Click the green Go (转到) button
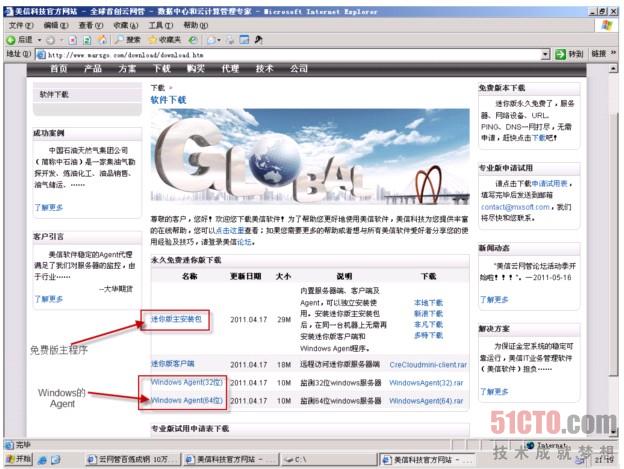624x469 pixels. pyautogui.click(x=569, y=54)
